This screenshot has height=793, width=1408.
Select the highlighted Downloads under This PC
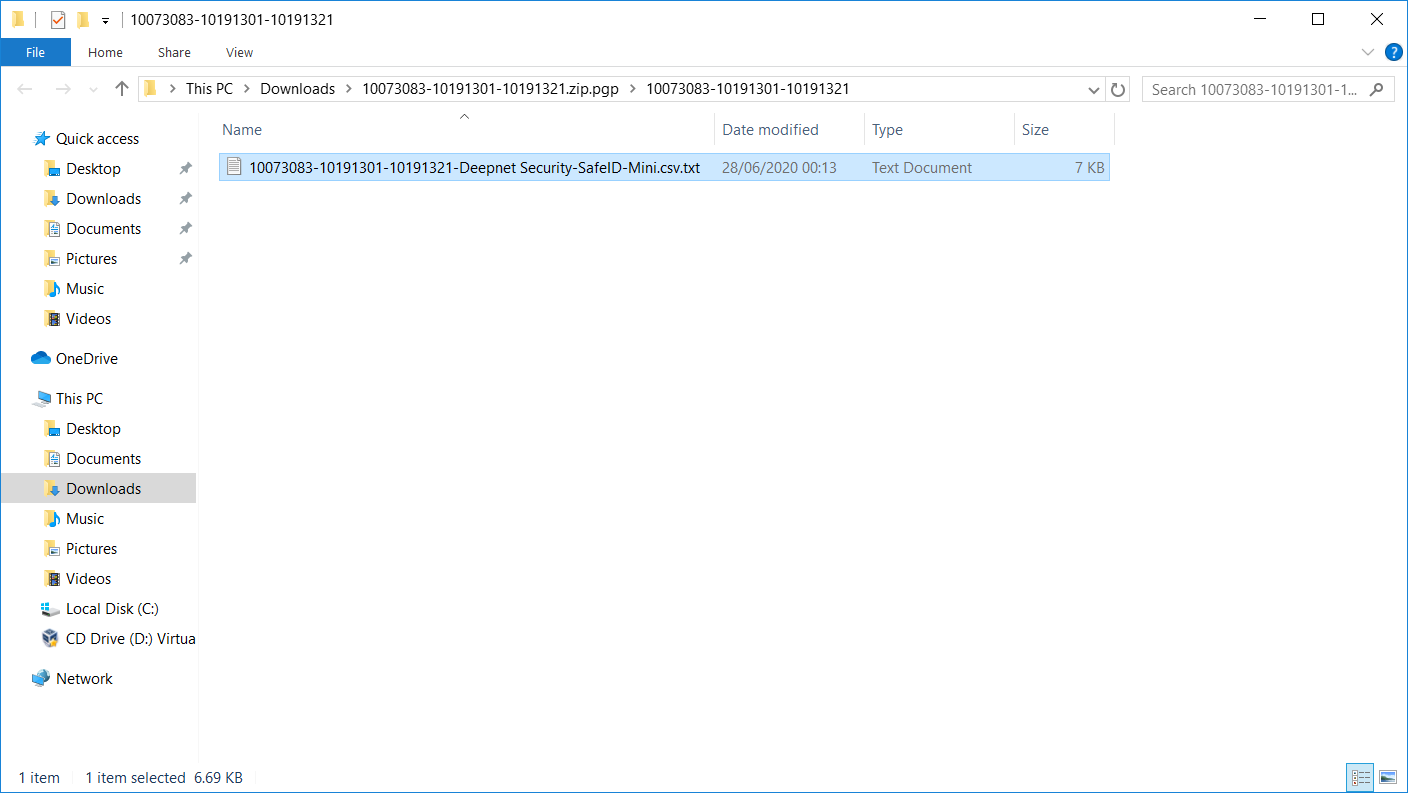98,488
